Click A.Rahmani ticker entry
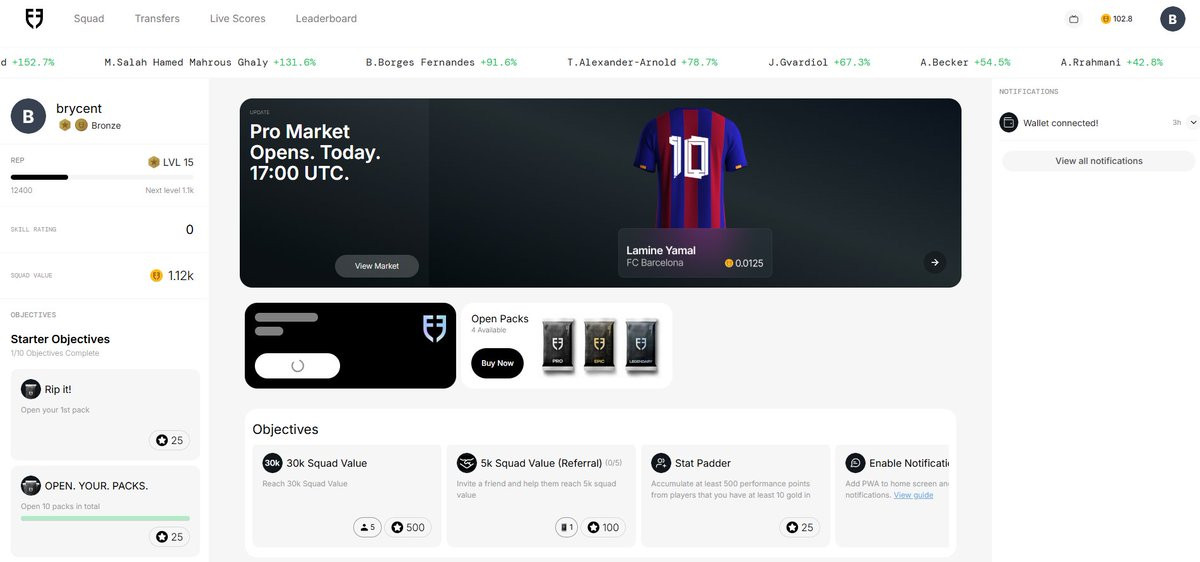1200x562 pixels. 1112,62
